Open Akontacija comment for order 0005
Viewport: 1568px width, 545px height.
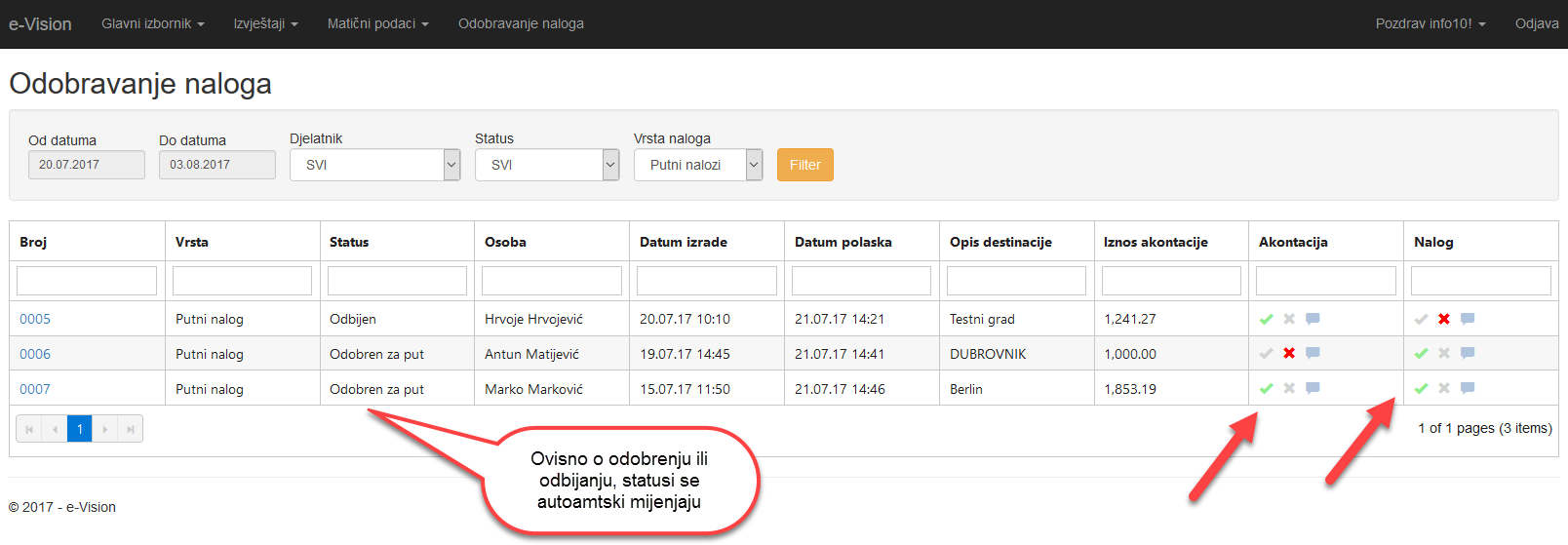point(1313,319)
